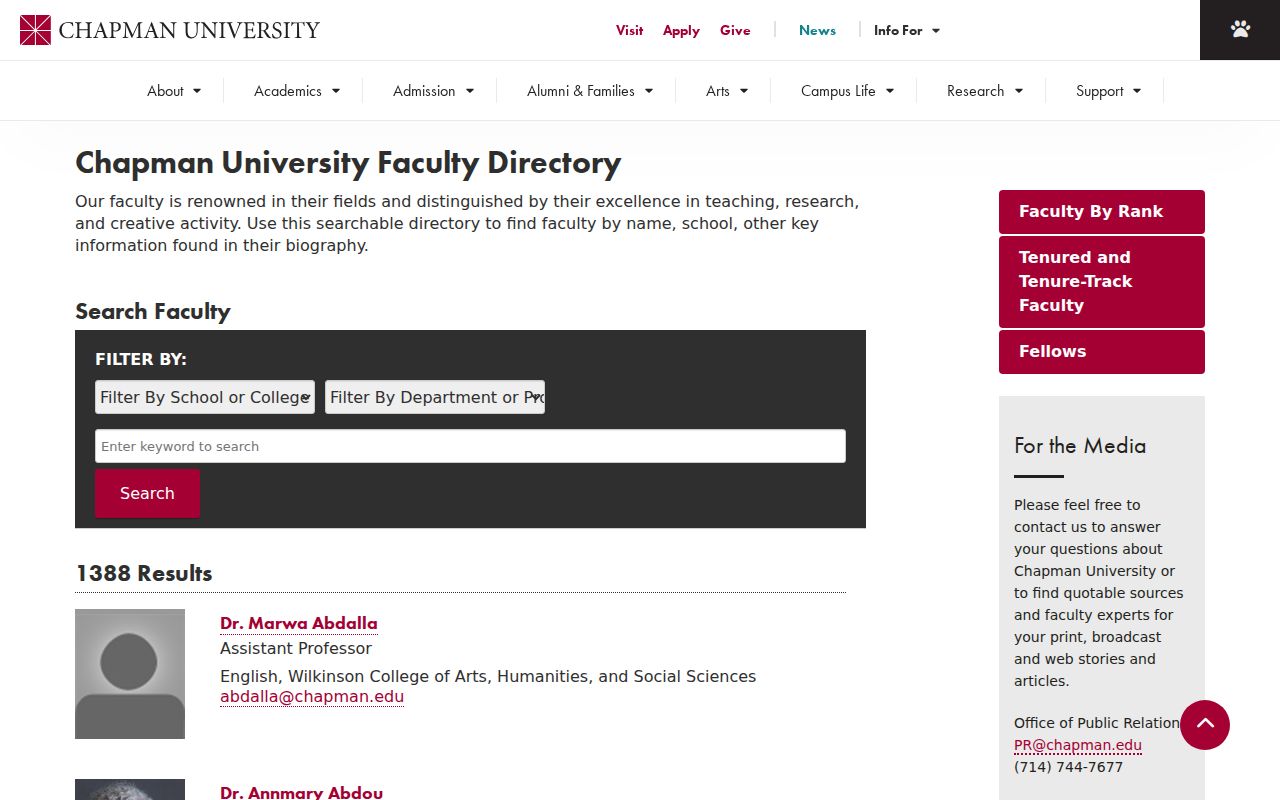Click the Search Faculty heading

tap(153, 311)
